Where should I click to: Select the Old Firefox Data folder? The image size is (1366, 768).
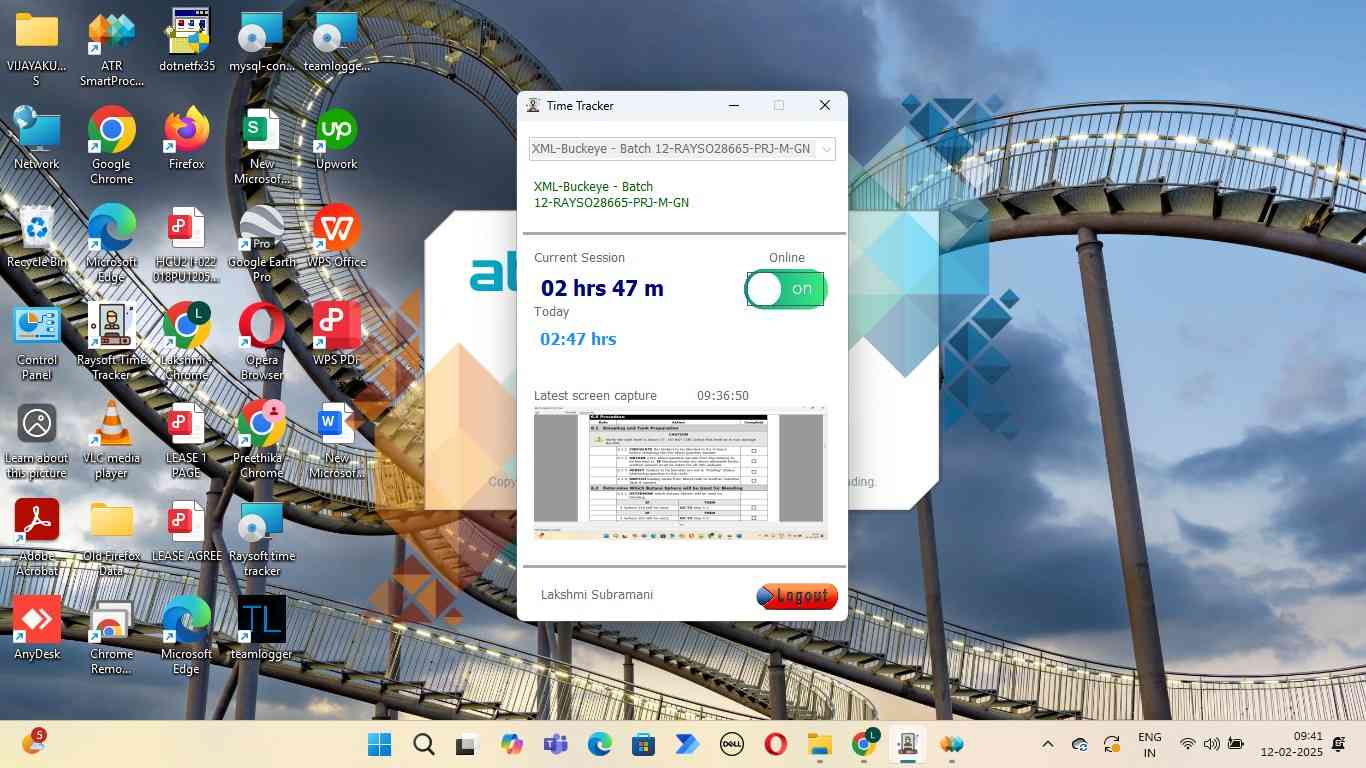pyautogui.click(x=111, y=539)
